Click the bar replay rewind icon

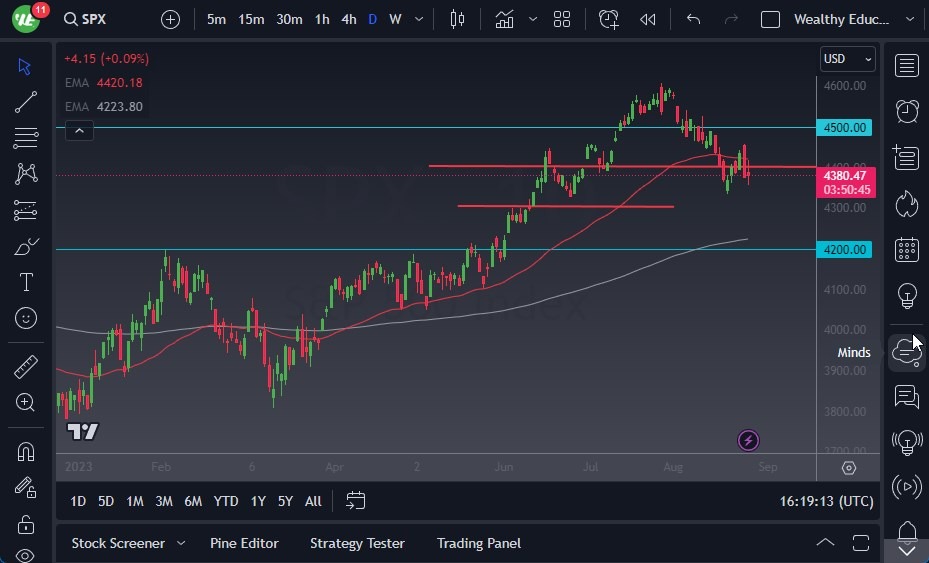(648, 19)
